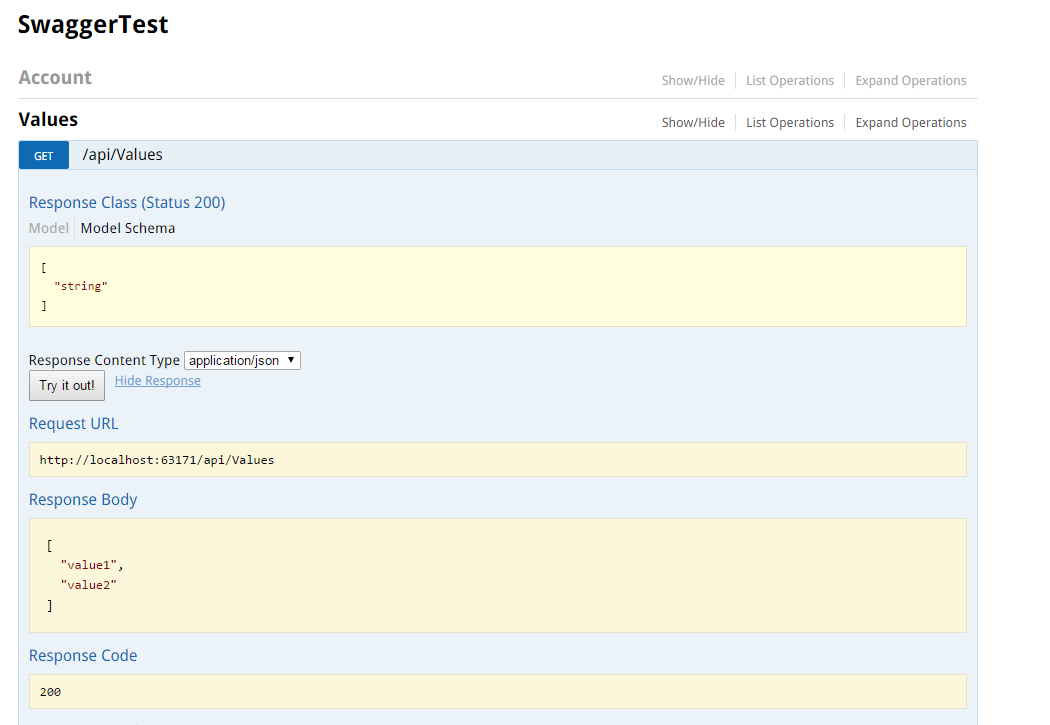Select List Operations for Values

click(790, 123)
